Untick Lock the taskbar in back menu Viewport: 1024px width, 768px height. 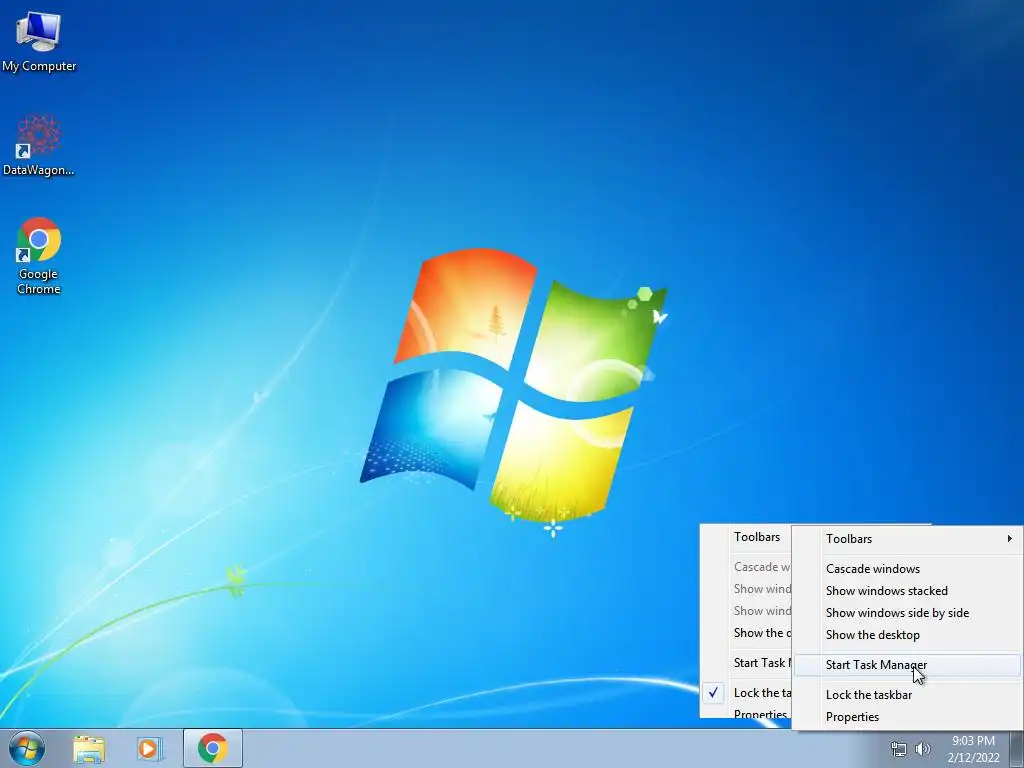pyautogui.click(x=748, y=693)
